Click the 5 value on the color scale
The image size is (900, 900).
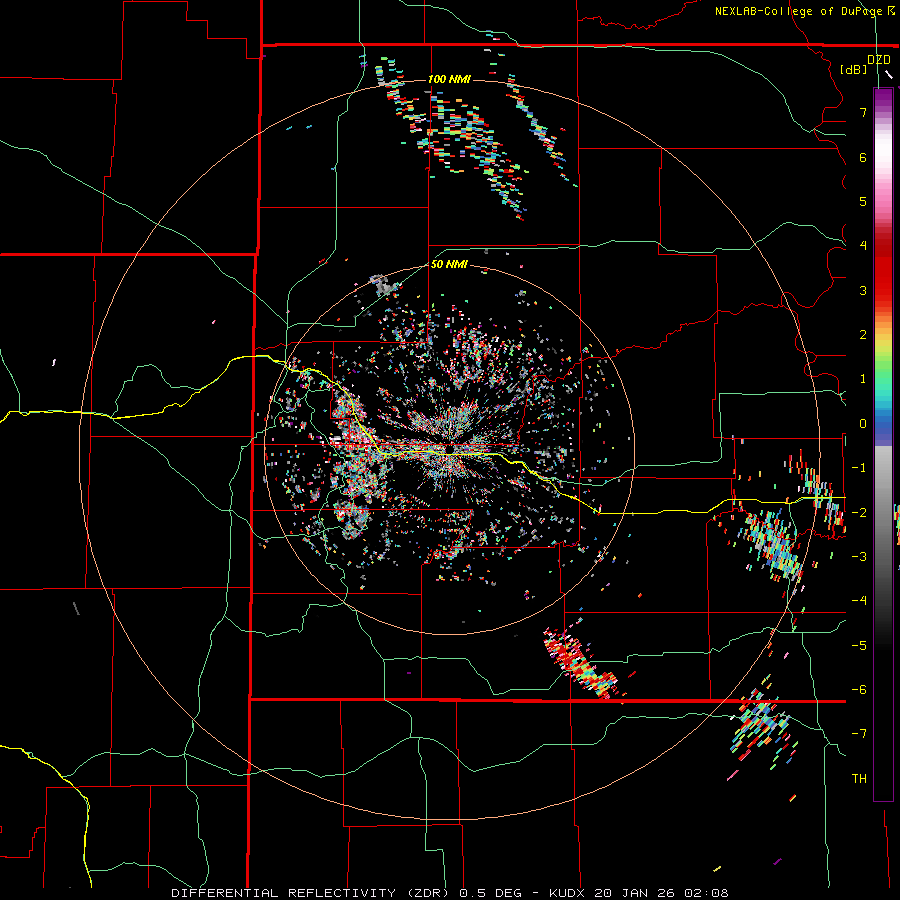[863, 201]
